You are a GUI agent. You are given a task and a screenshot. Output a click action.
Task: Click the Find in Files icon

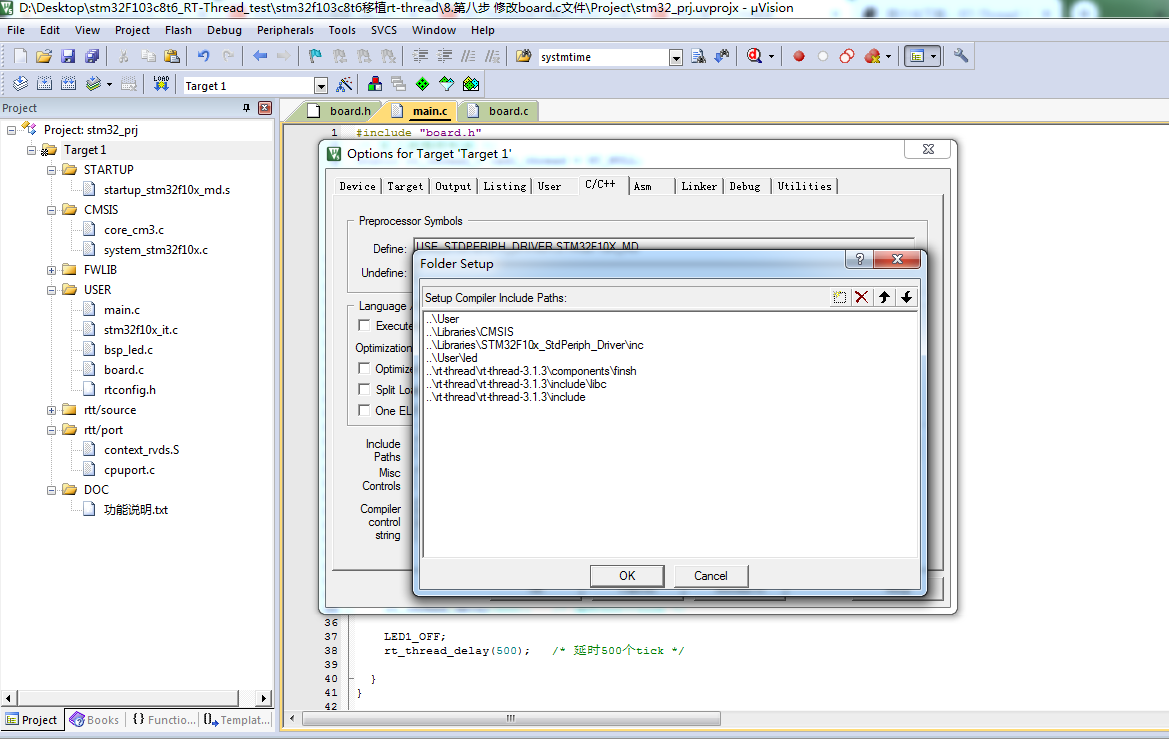523,56
